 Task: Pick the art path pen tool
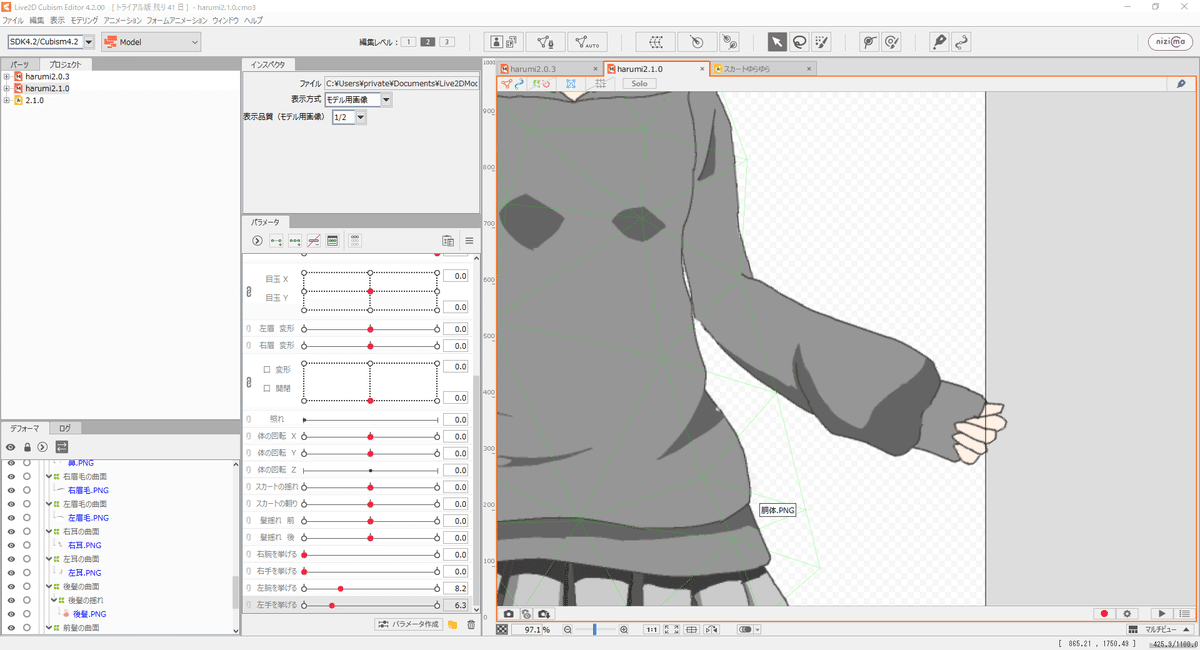coord(939,41)
